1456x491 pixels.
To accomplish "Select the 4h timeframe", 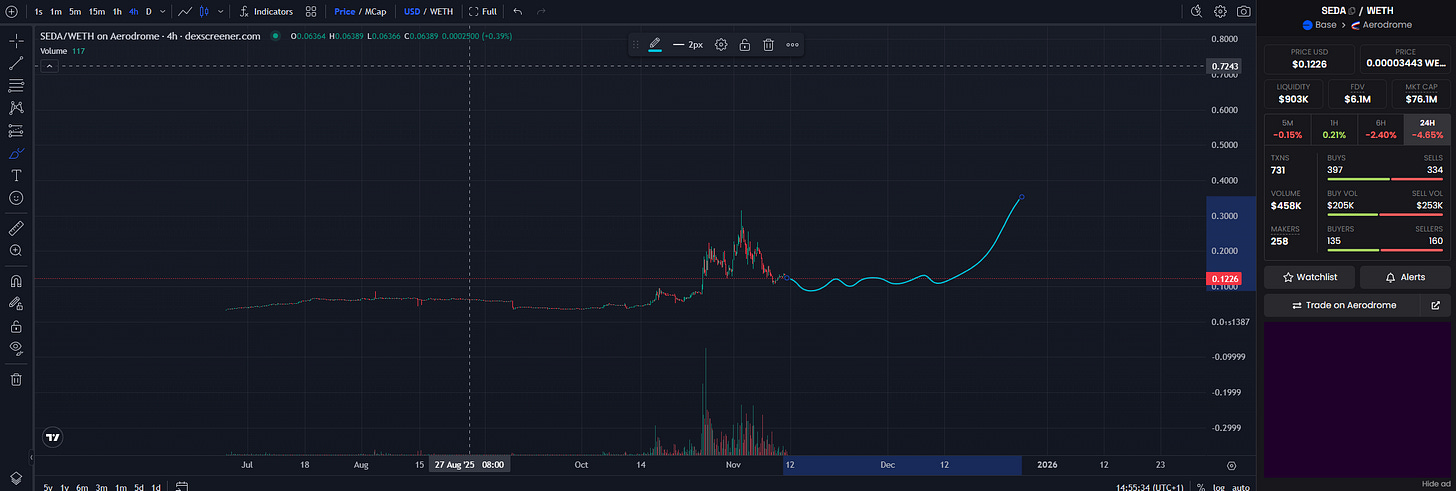I will (x=133, y=11).
